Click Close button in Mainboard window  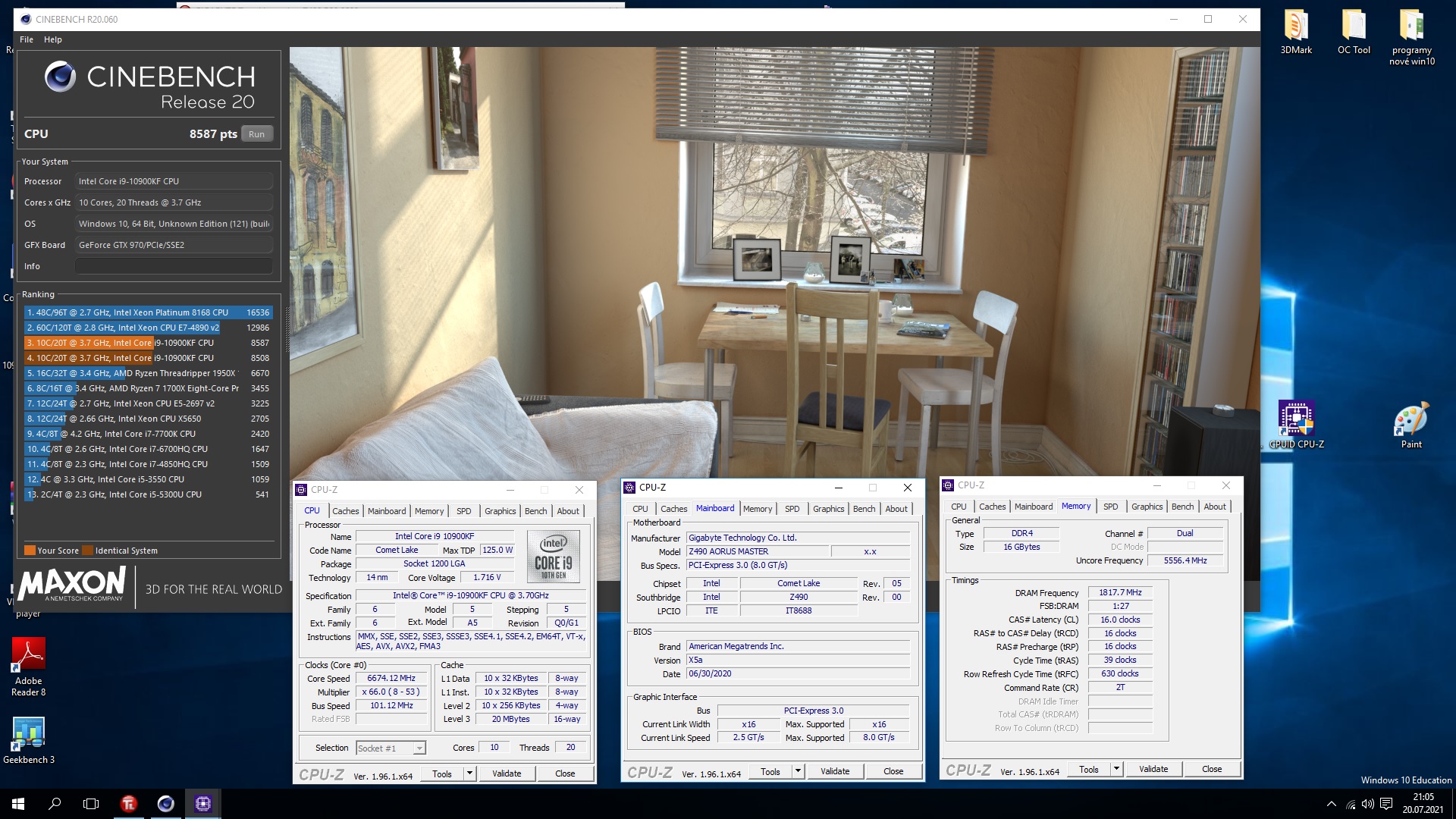point(893,772)
